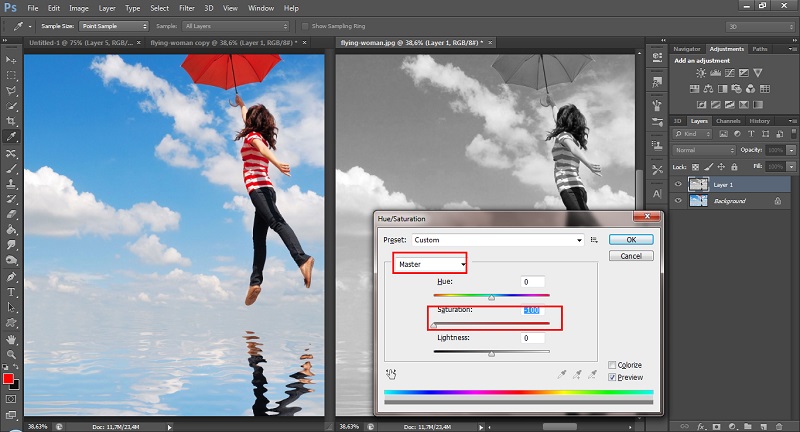800x432 pixels.
Task: Open the Image menu
Action: pyautogui.click(x=79, y=8)
